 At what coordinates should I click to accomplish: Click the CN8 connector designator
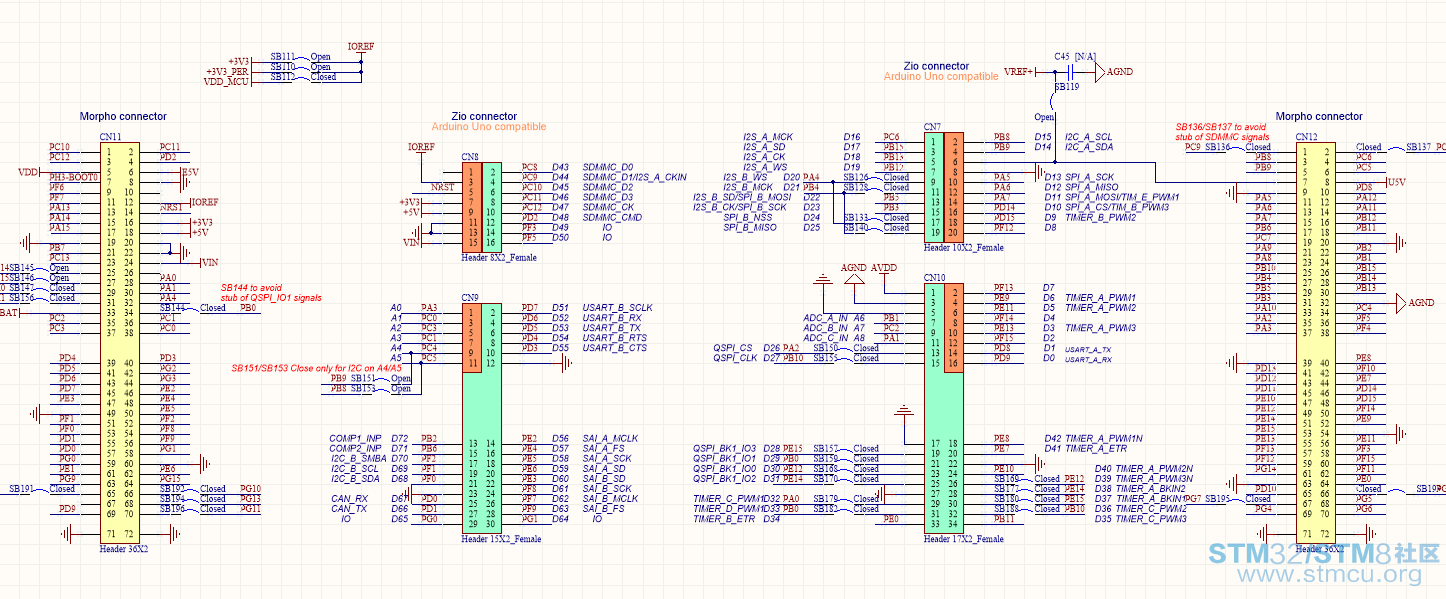coord(469,157)
